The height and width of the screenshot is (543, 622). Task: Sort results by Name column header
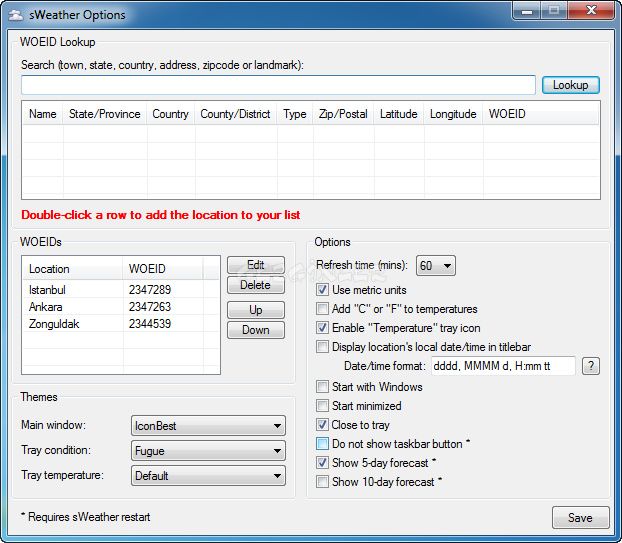tap(42, 114)
